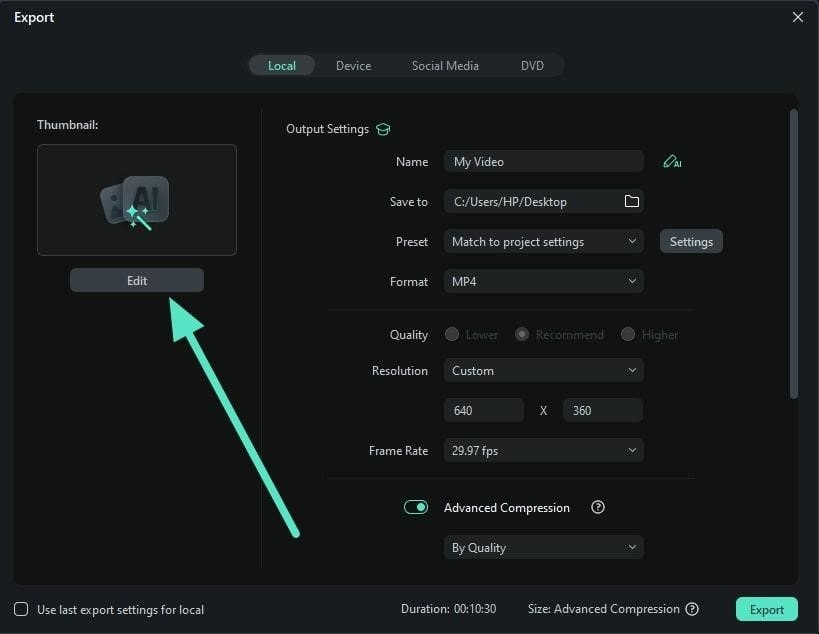Open the Save to folder browser icon
The image size is (819, 634).
(x=631, y=201)
